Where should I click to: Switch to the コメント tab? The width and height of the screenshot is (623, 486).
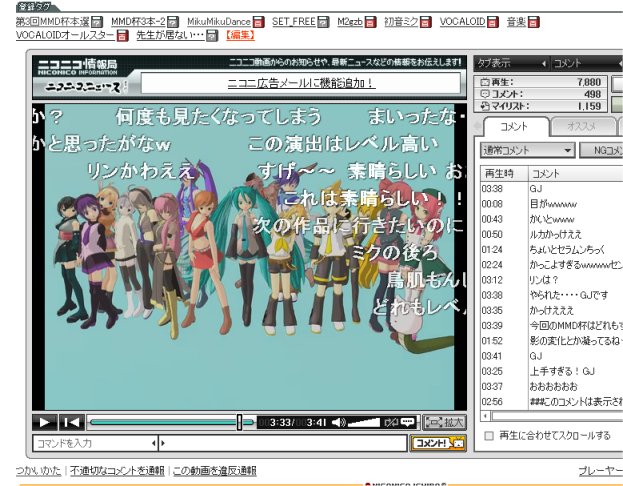[514, 127]
